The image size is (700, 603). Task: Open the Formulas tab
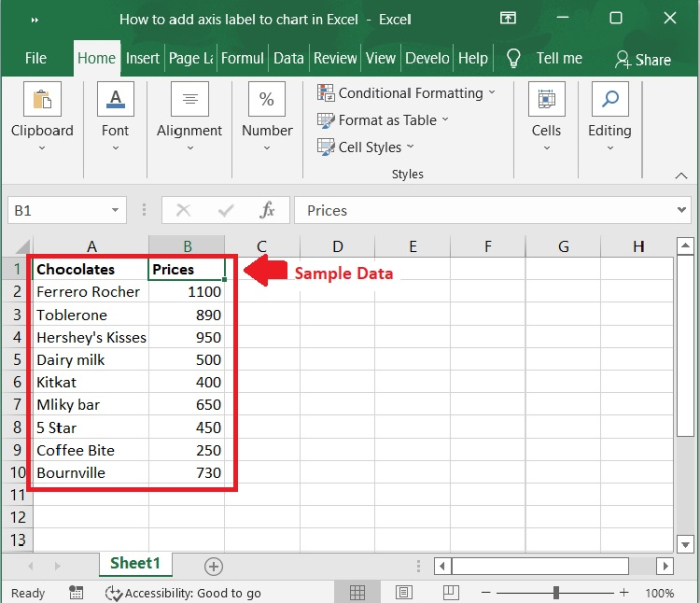coord(242,58)
